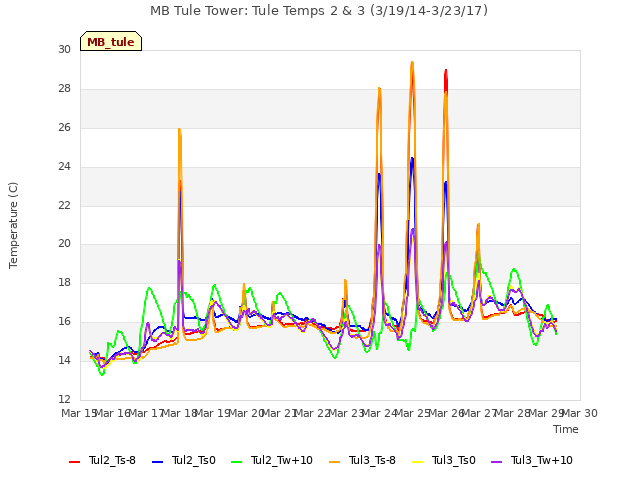Image resolution: width=640 pixels, height=480 pixels.
Task: Click the 30 y-axis tick label
Action: click(x=64, y=49)
